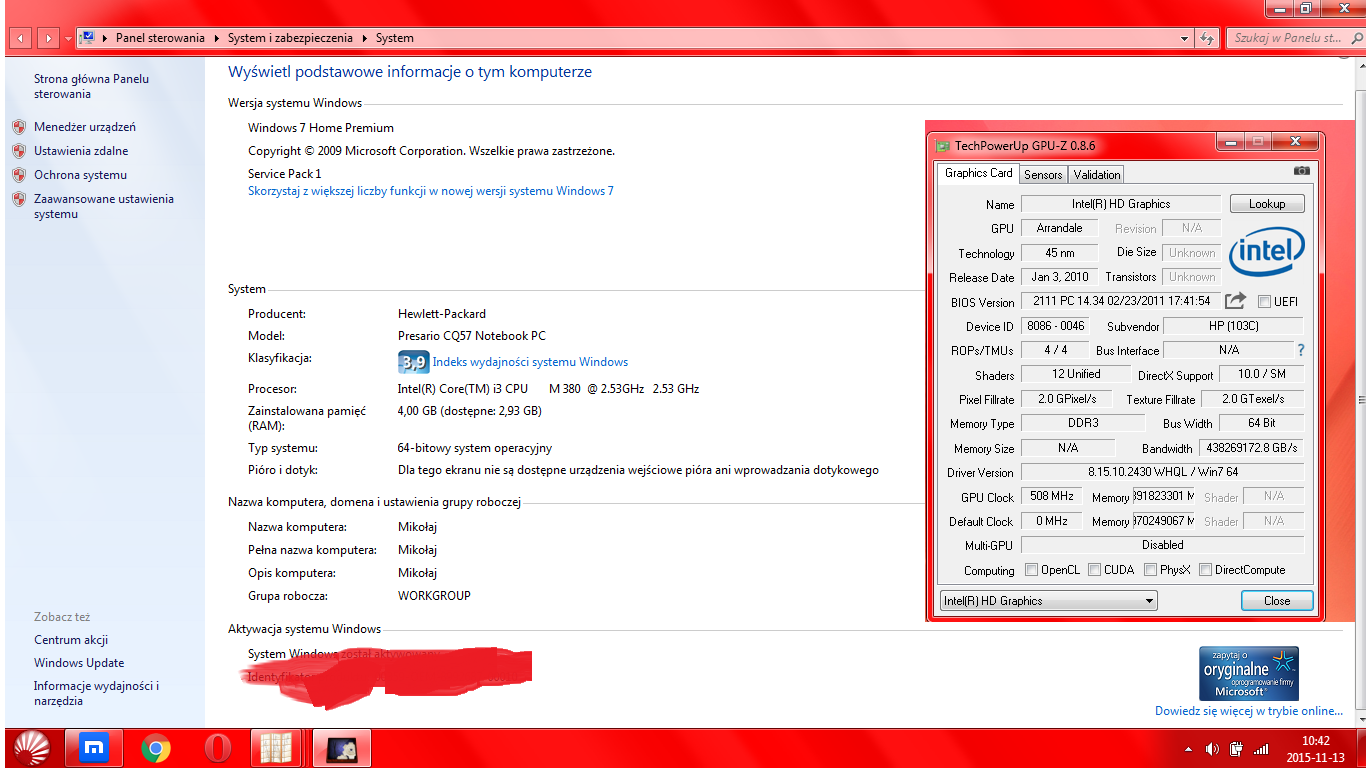Open Google Chrome from the taskbar
Image resolution: width=1366 pixels, height=768 pixels.
click(x=155, y=747)
